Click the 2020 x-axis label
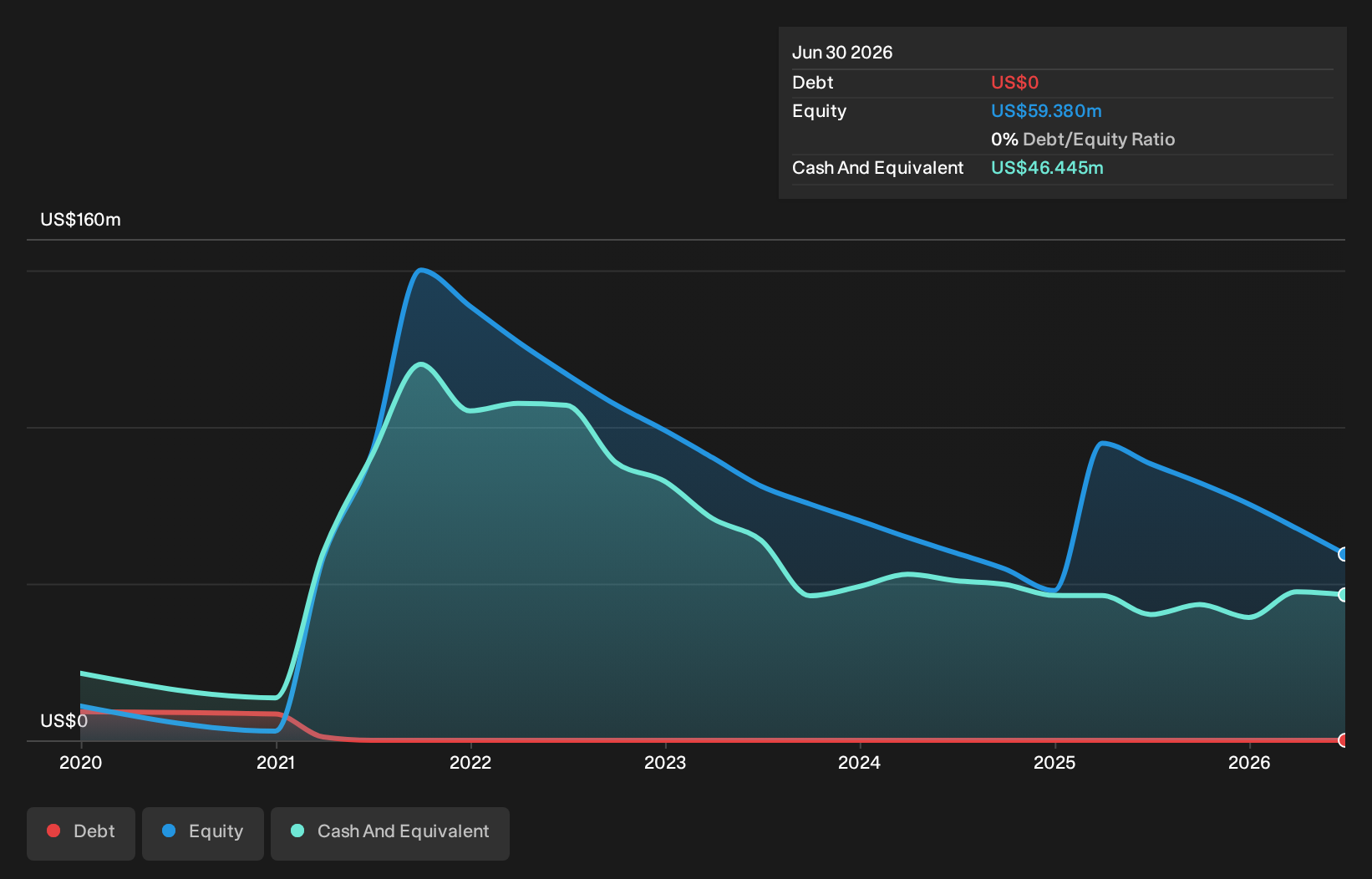 (x=81, y=762)
